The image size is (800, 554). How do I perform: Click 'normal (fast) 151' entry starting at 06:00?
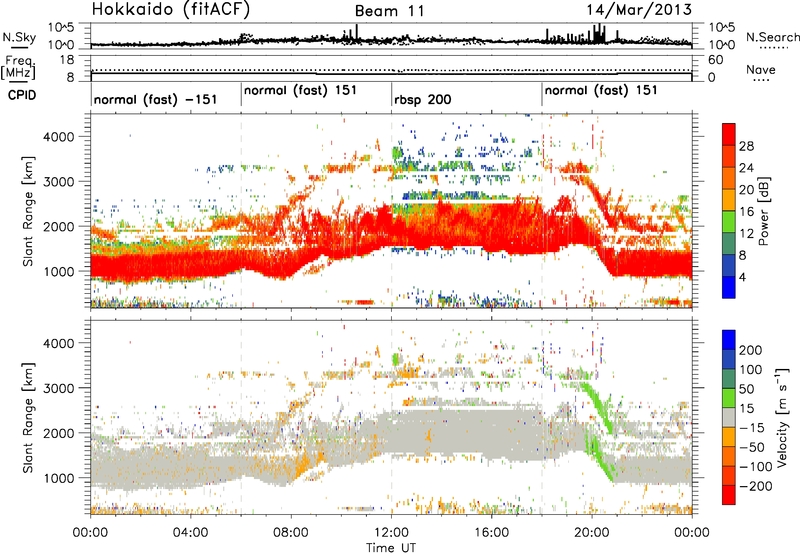(x=301, y=91)
